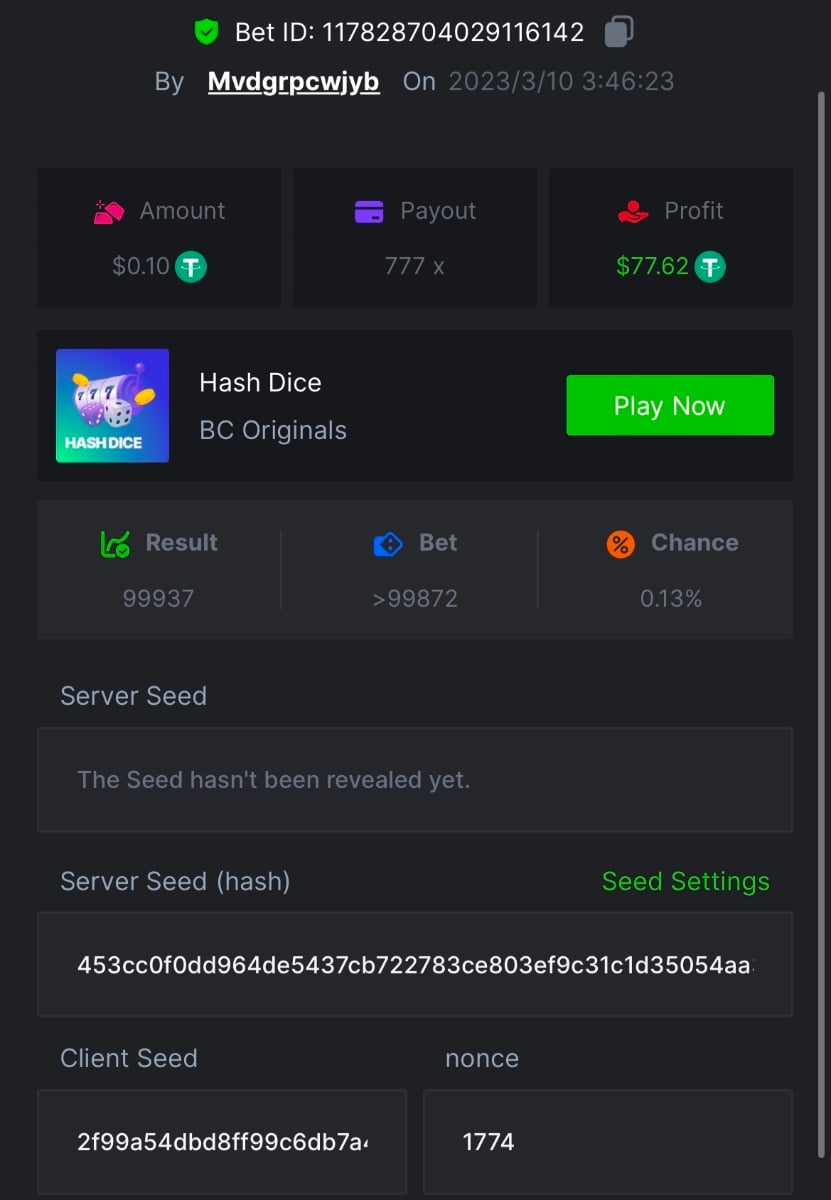Open the Seed Settings link
831x1200 pixels.
click(x=685, y=881)
